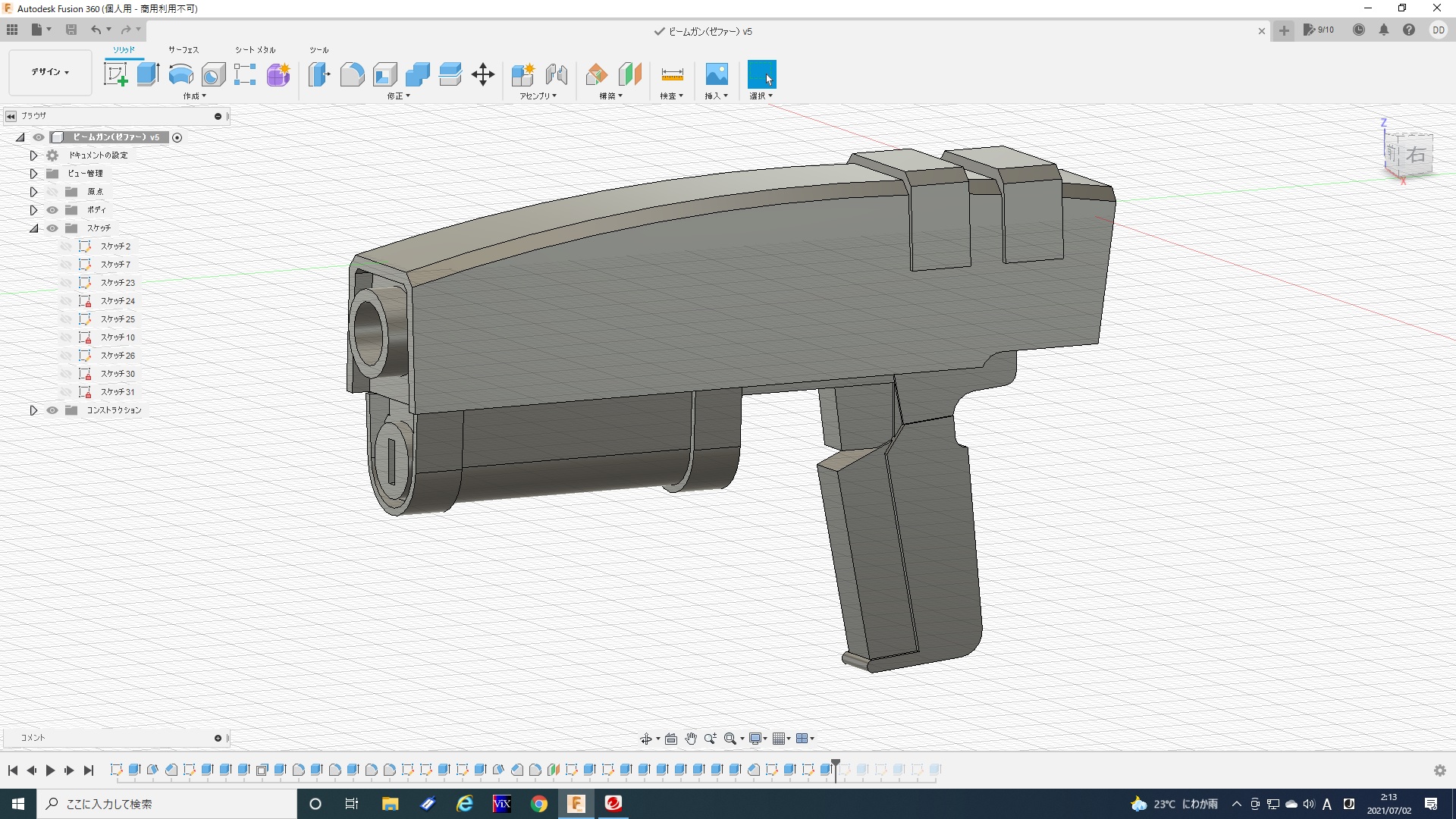Select the Revolve tool icon
Viewport: 1456px width, 819px height.
[180, 74]
